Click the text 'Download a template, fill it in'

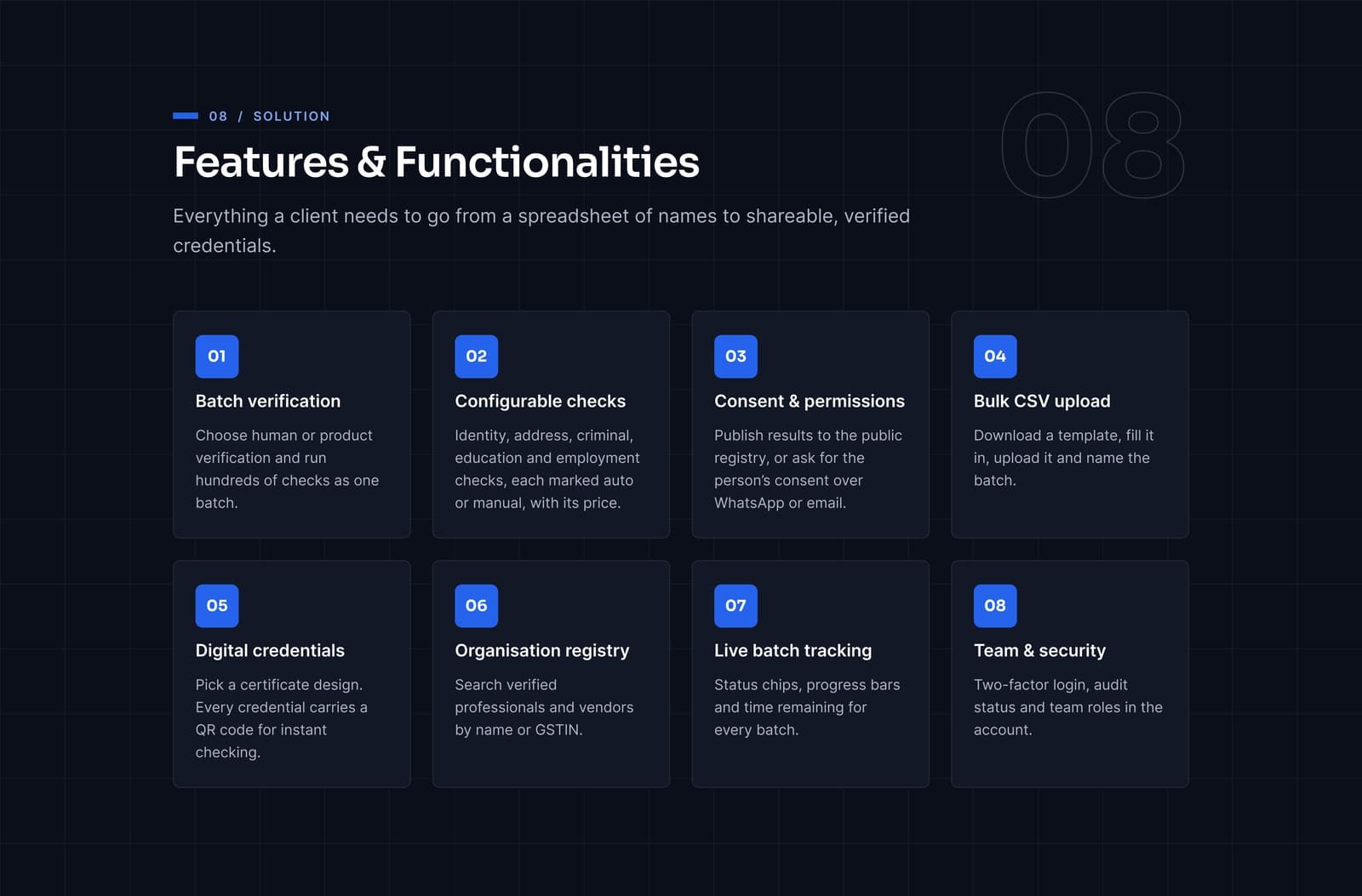[1063, 458]
